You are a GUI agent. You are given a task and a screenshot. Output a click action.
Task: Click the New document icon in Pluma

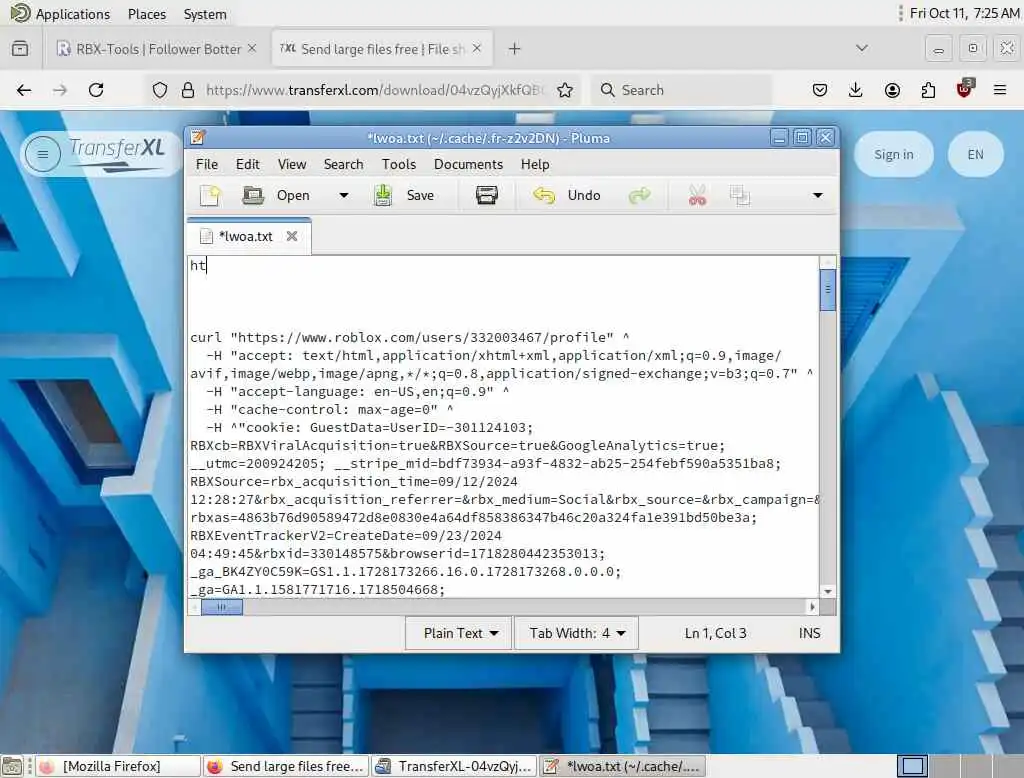pos(210,195)
